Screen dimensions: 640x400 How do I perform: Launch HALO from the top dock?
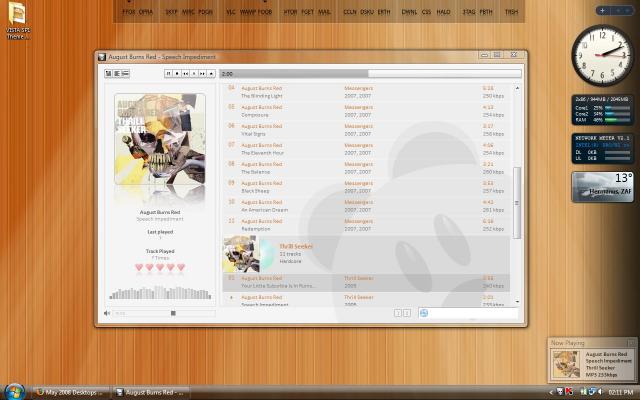(x=443, y=12)
